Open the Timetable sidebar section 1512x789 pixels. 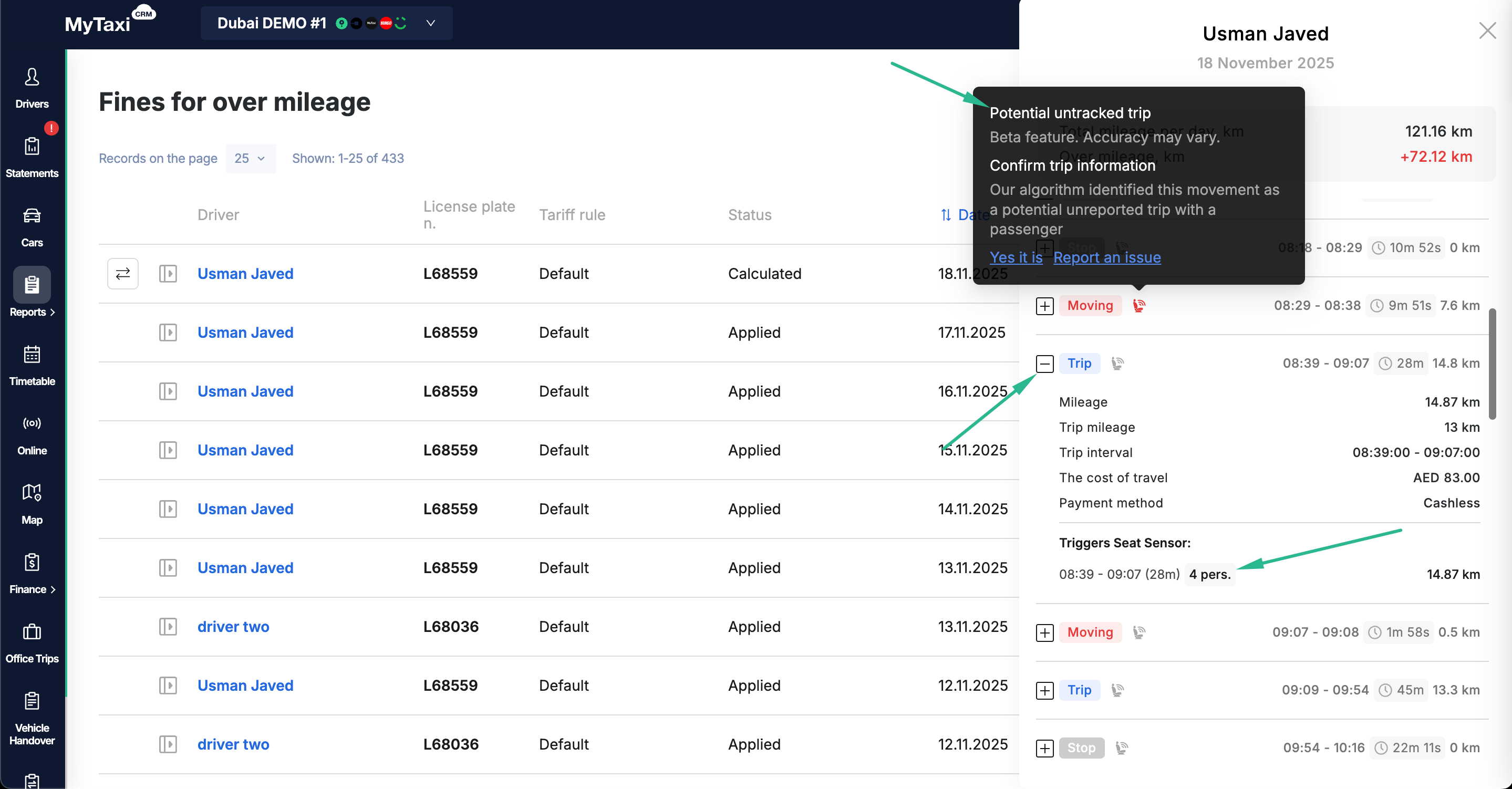click(x=32, y=366)
